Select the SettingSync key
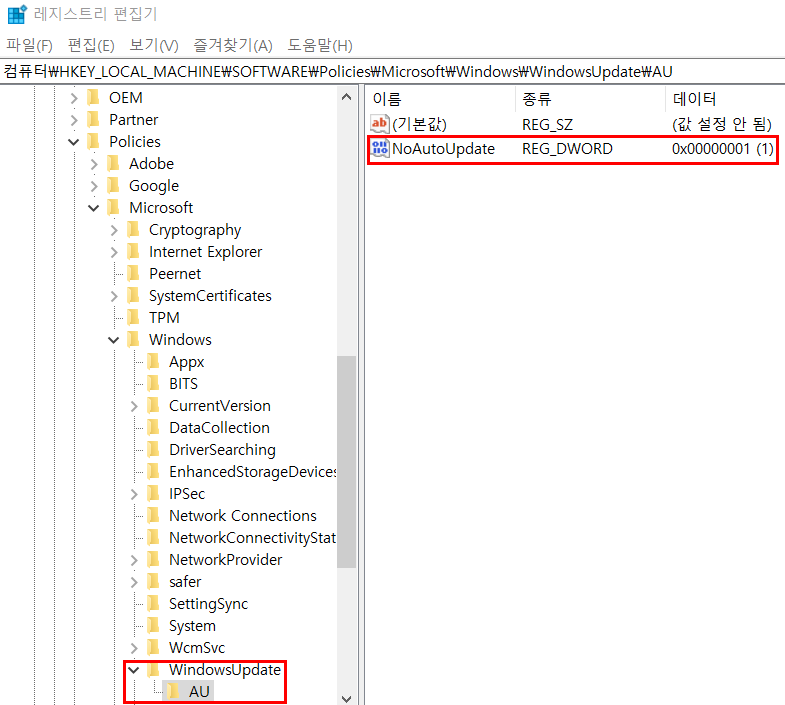Viewport: 785px width, 705px height. click(208, 604)
